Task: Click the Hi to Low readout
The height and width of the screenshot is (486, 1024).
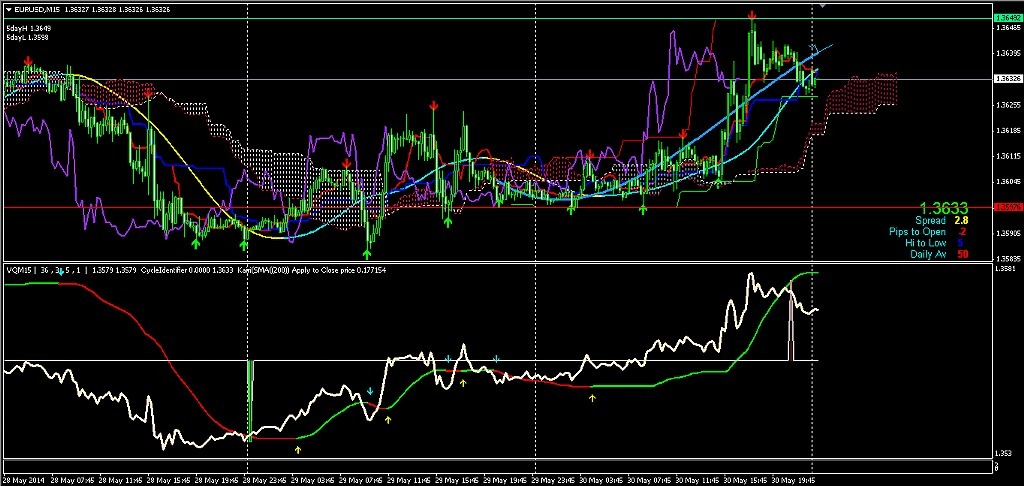Action: click(933, 242)
